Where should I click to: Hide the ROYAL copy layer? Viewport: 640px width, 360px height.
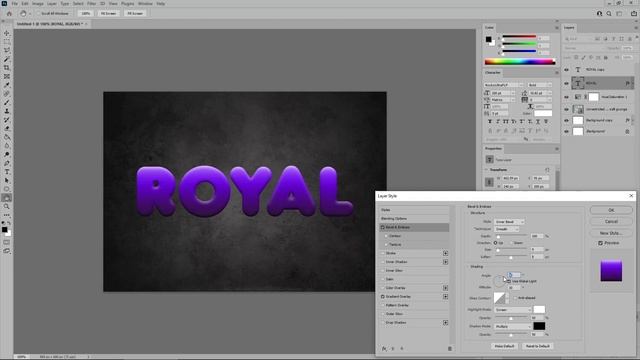(x=566, y=70)
